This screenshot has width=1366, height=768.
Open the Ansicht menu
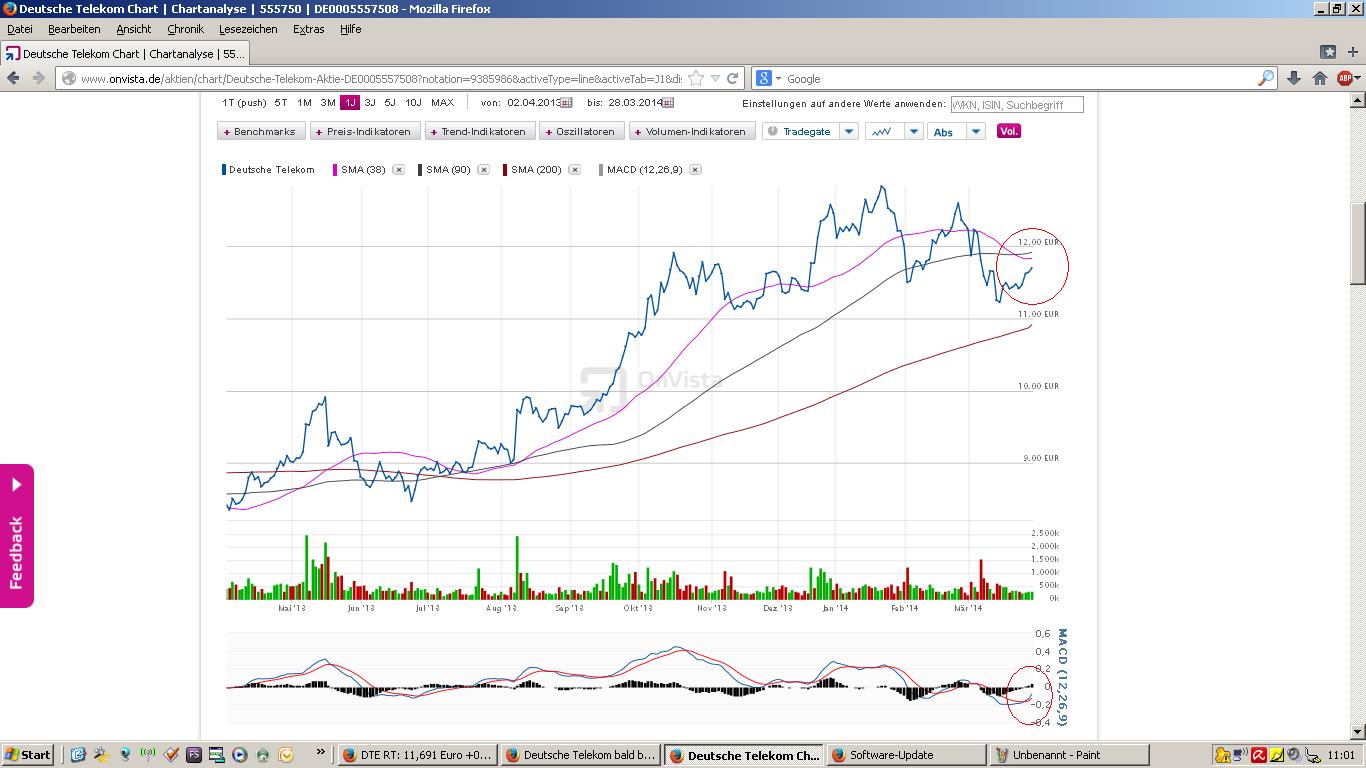point(134,29)
